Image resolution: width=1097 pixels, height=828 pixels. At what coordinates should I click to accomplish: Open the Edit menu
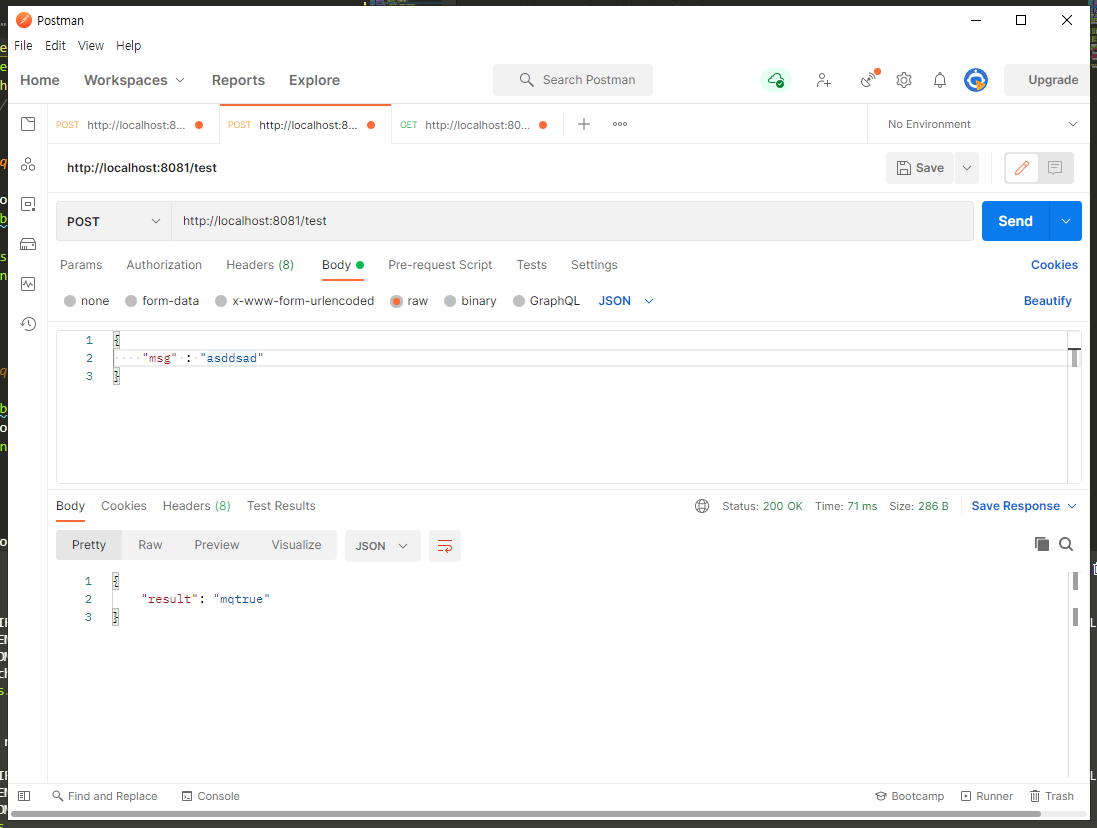click(x=55, y=45)
